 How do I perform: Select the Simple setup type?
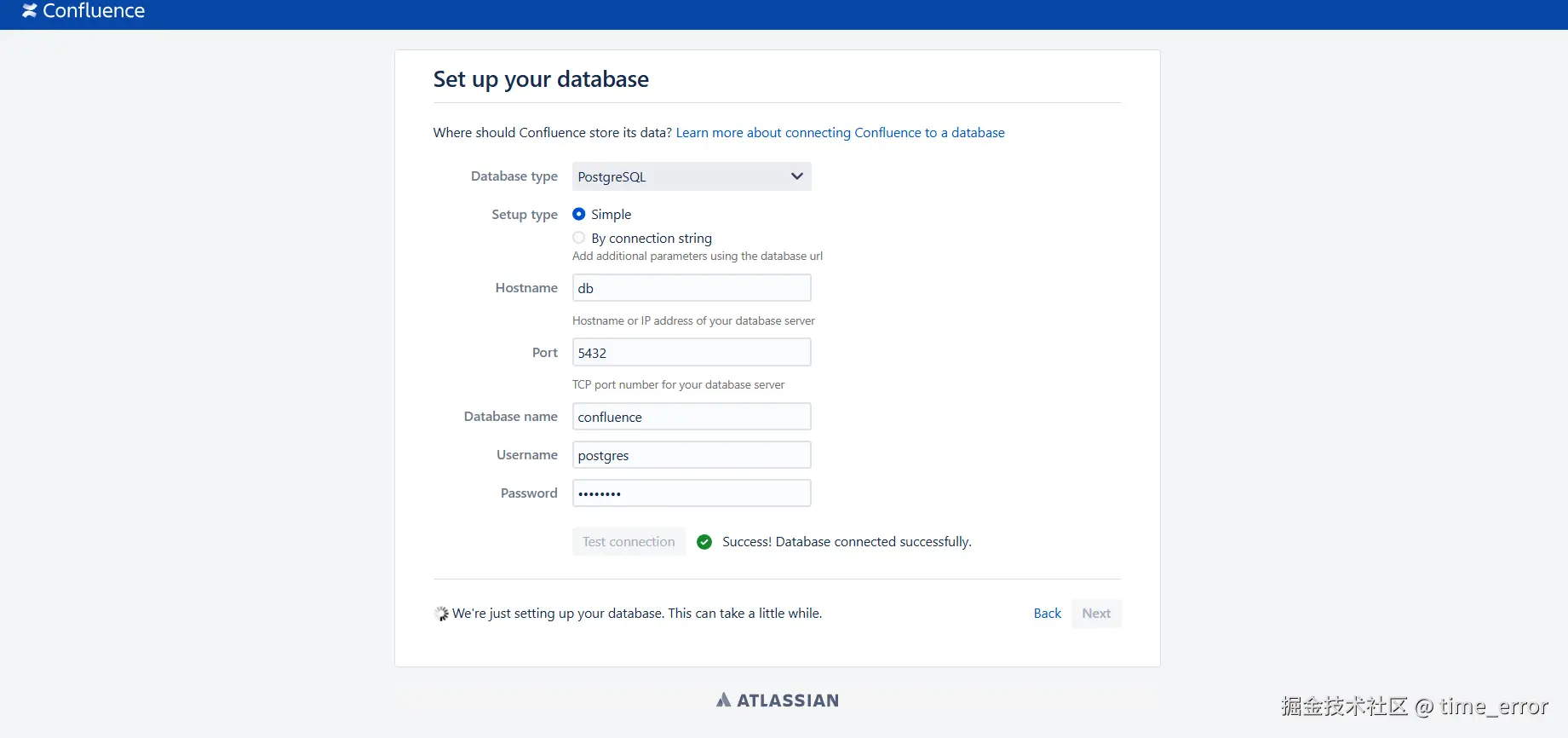tap(579, 214)
